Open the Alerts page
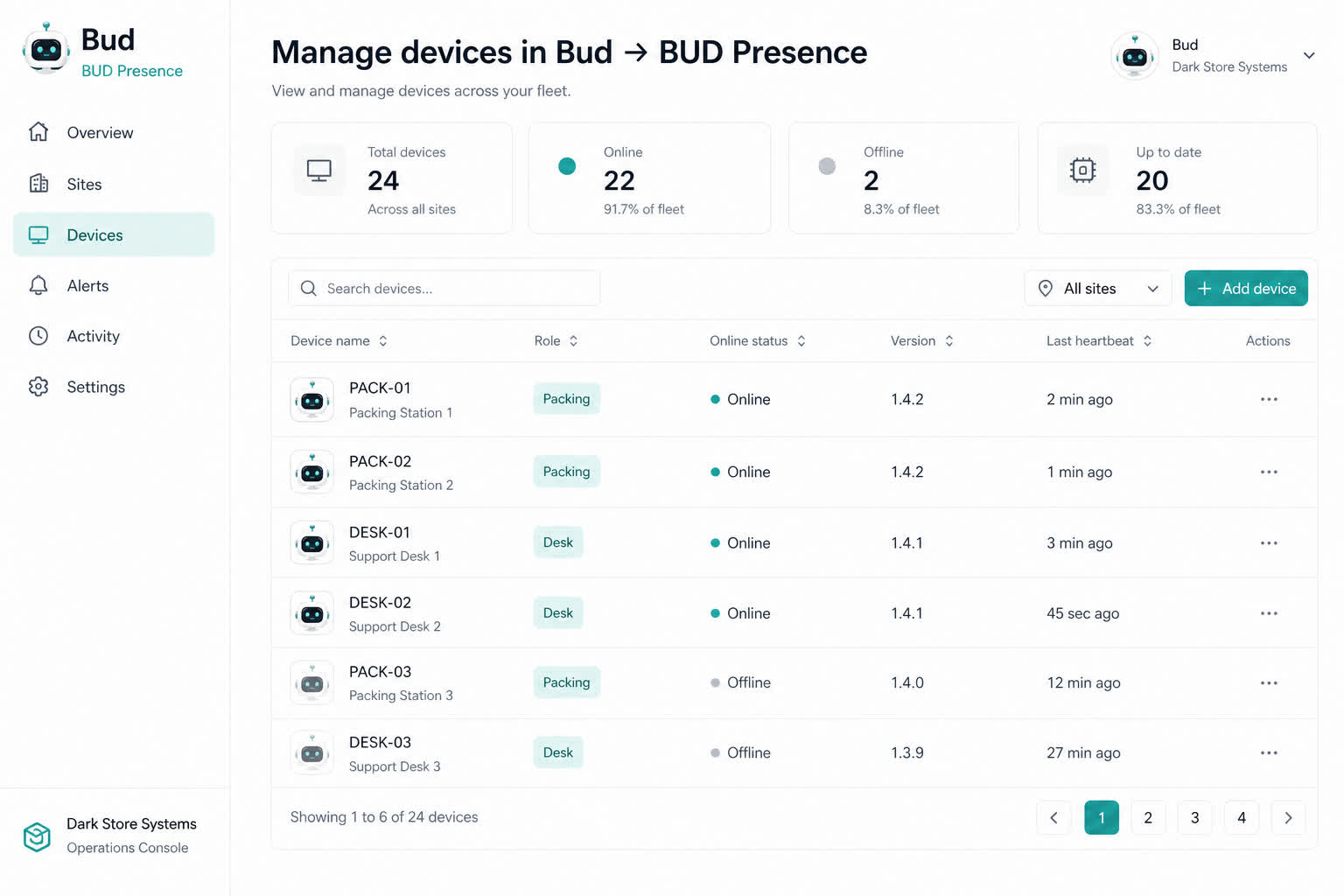1344x896 pixels. click(x=114, y=286)
